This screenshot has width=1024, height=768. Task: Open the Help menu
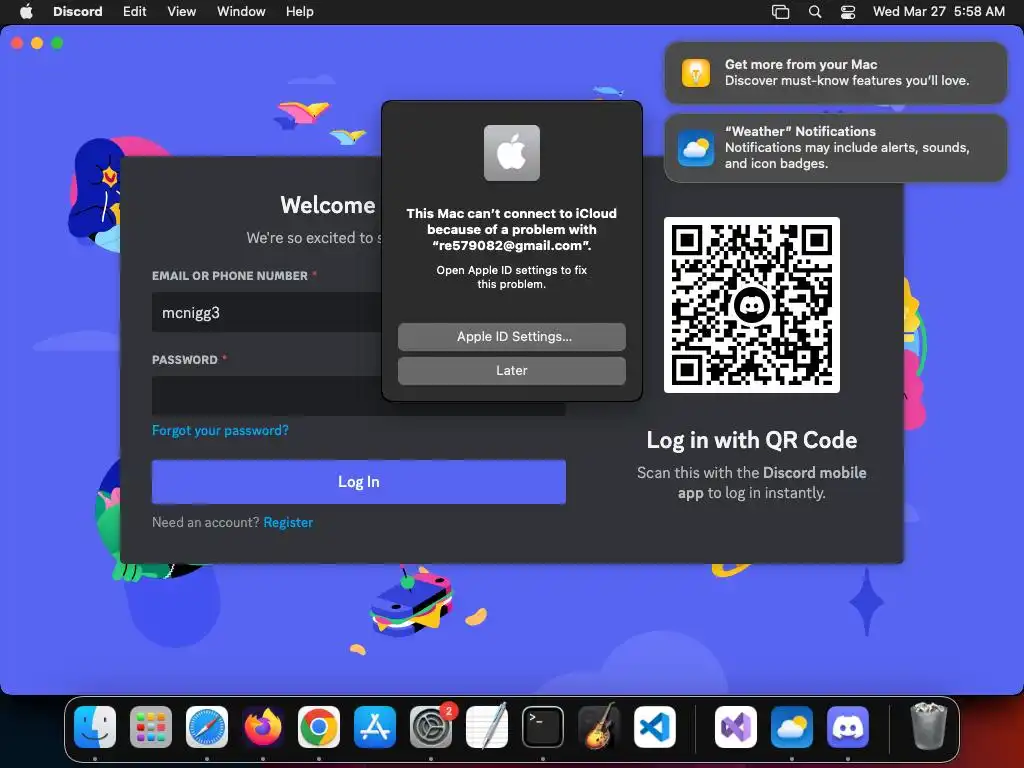pyautogui.click(x=300, y=11)
